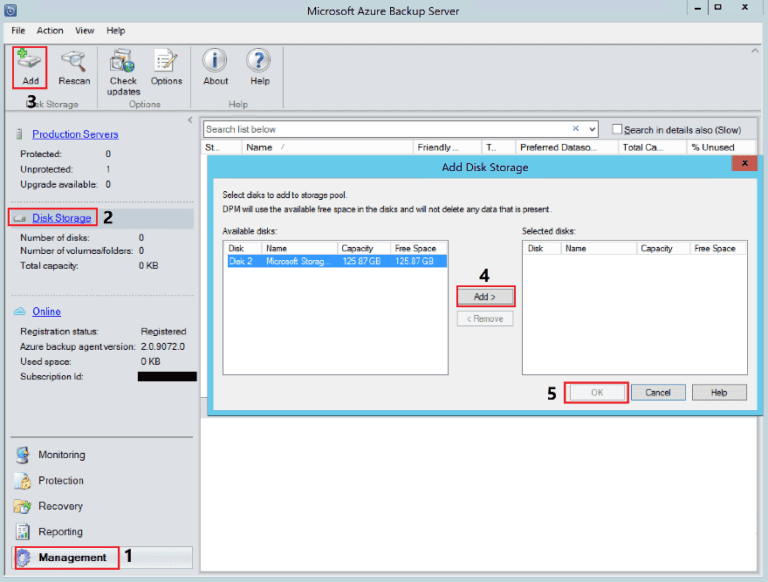Click the Production Servers icon in the sidebar
This screenshot has height=582, width=768.
pos(20,134)
